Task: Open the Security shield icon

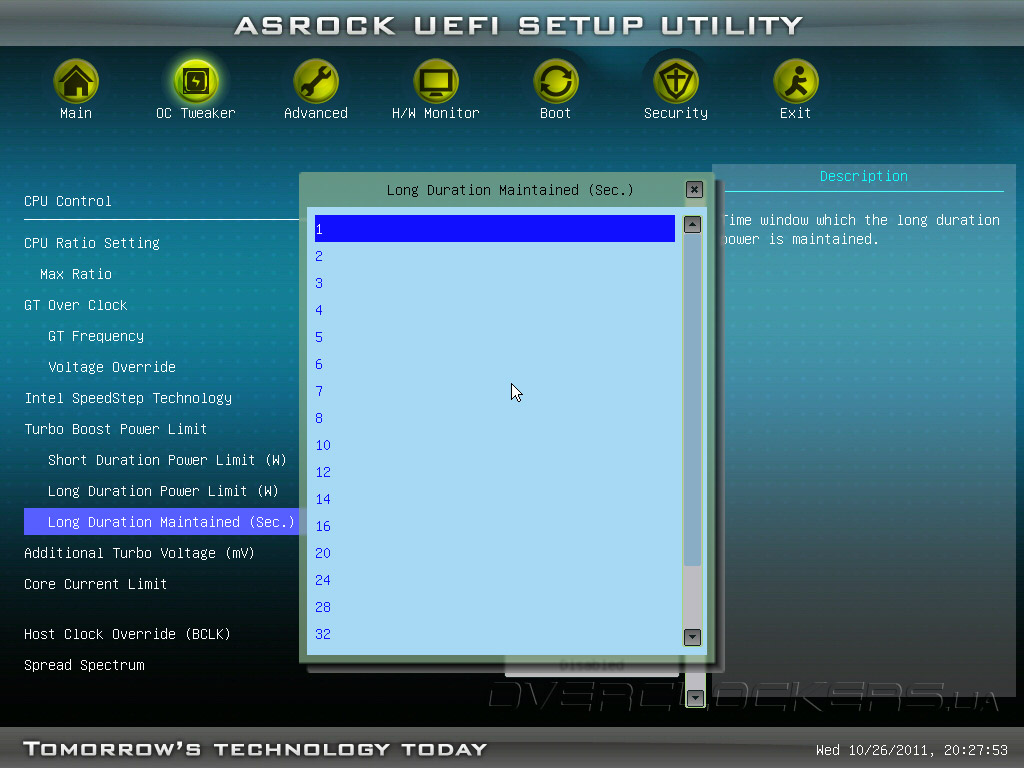Action: pos(676,82)
